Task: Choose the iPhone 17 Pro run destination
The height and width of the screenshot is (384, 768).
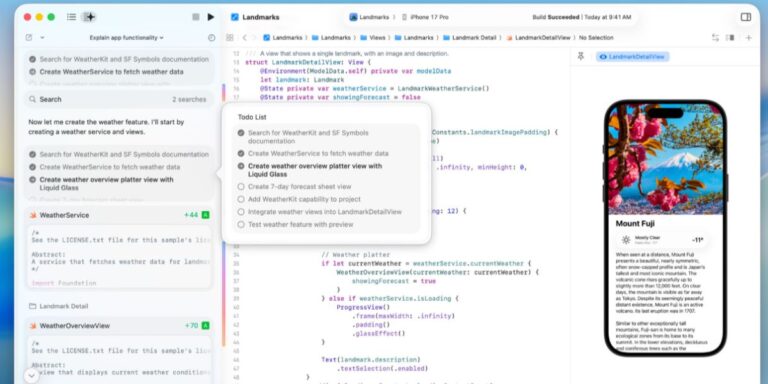Action: 425,17
